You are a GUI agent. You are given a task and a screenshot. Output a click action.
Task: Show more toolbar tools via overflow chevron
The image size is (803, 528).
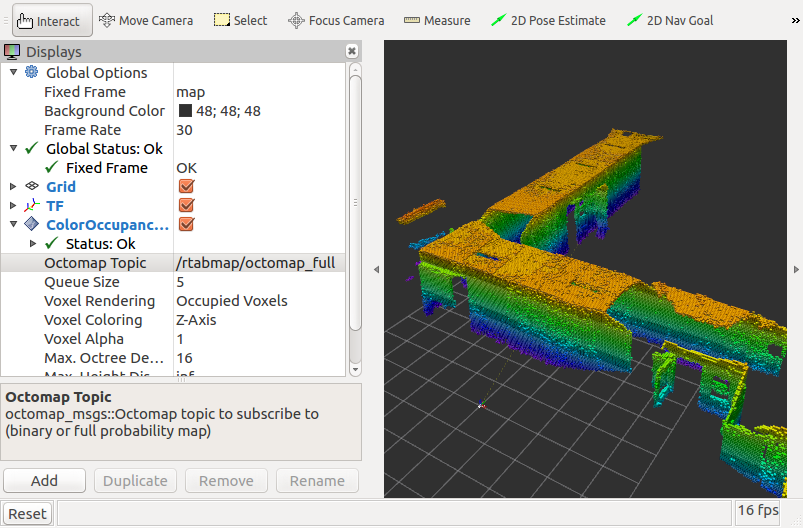(795, 20)
